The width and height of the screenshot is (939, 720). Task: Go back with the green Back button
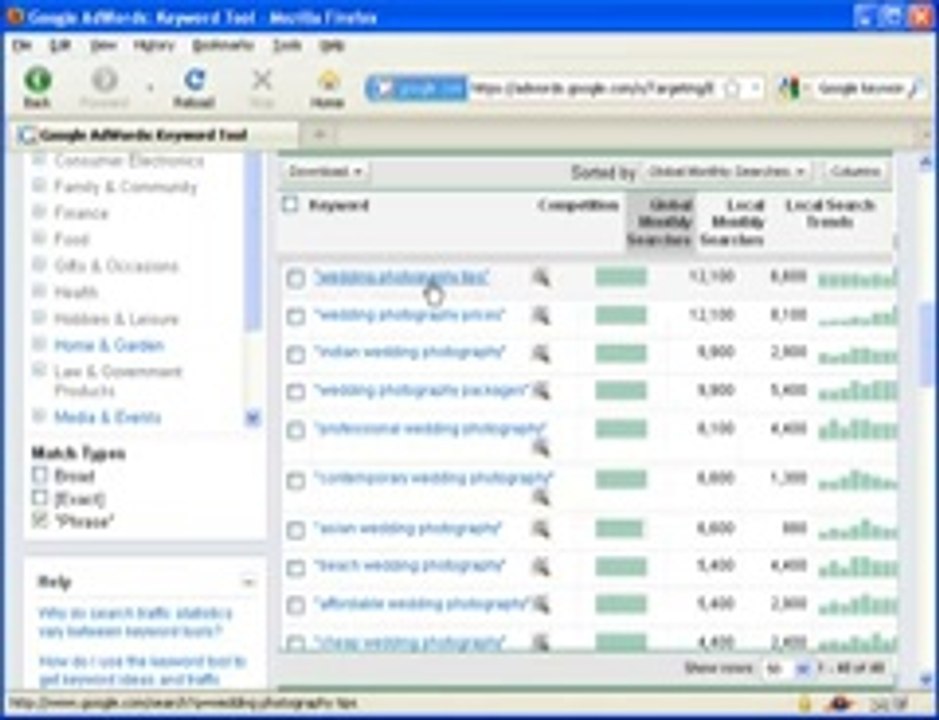[37, 81]
